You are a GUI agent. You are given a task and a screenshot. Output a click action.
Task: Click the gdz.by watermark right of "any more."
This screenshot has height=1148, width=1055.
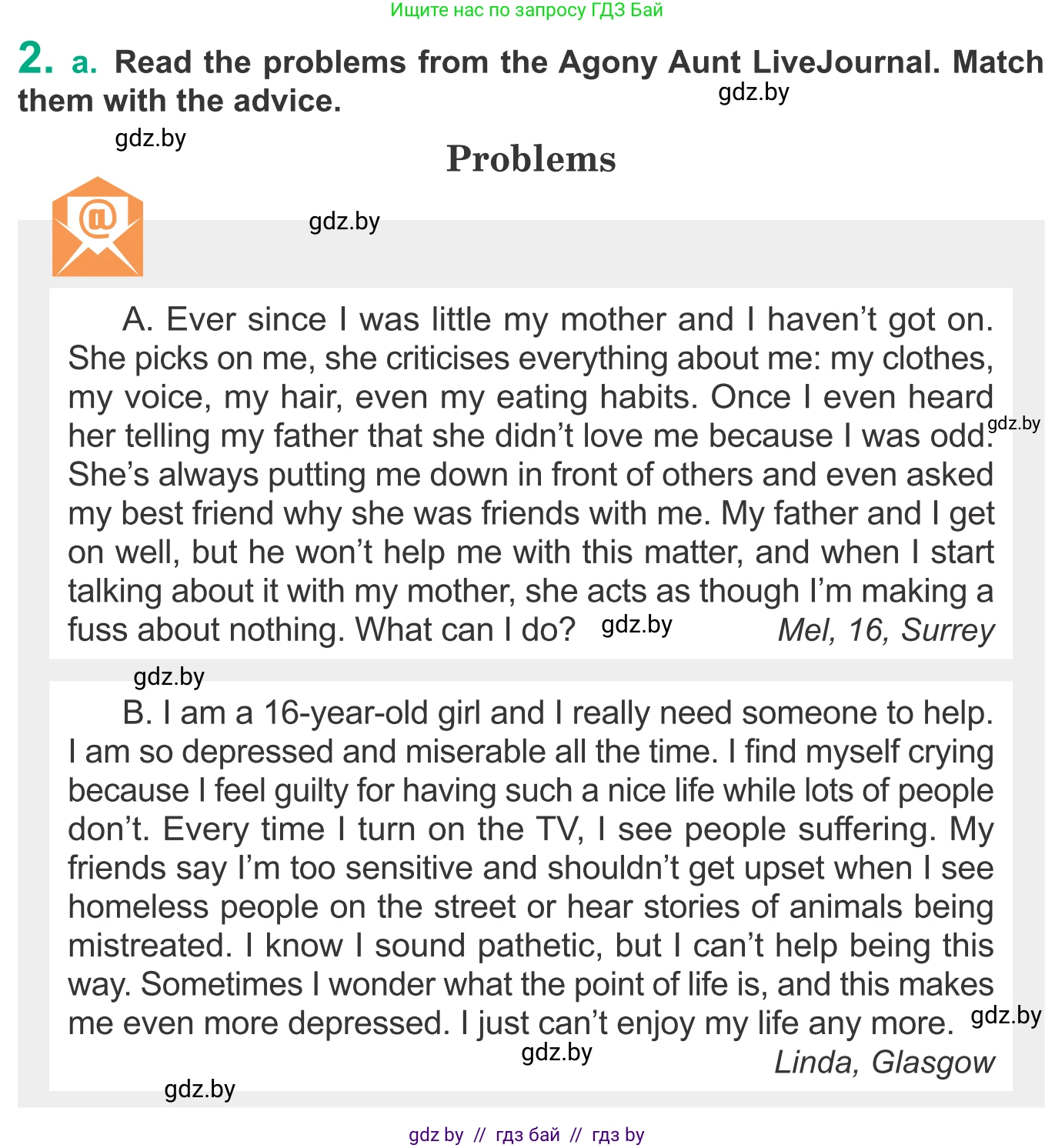(1006, 1016)
